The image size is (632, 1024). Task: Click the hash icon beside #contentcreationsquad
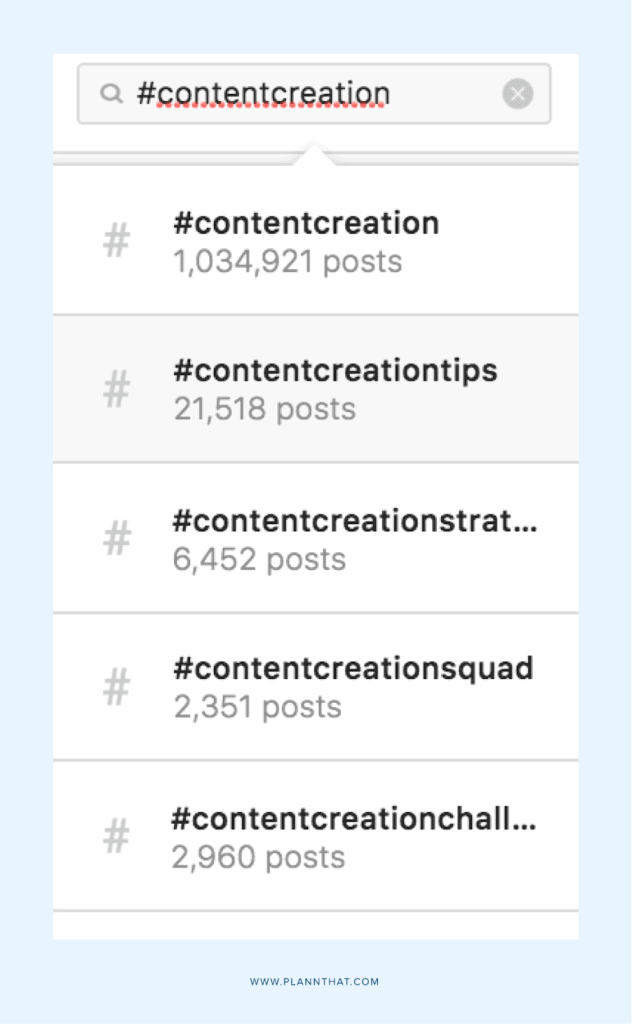(117, 686)
